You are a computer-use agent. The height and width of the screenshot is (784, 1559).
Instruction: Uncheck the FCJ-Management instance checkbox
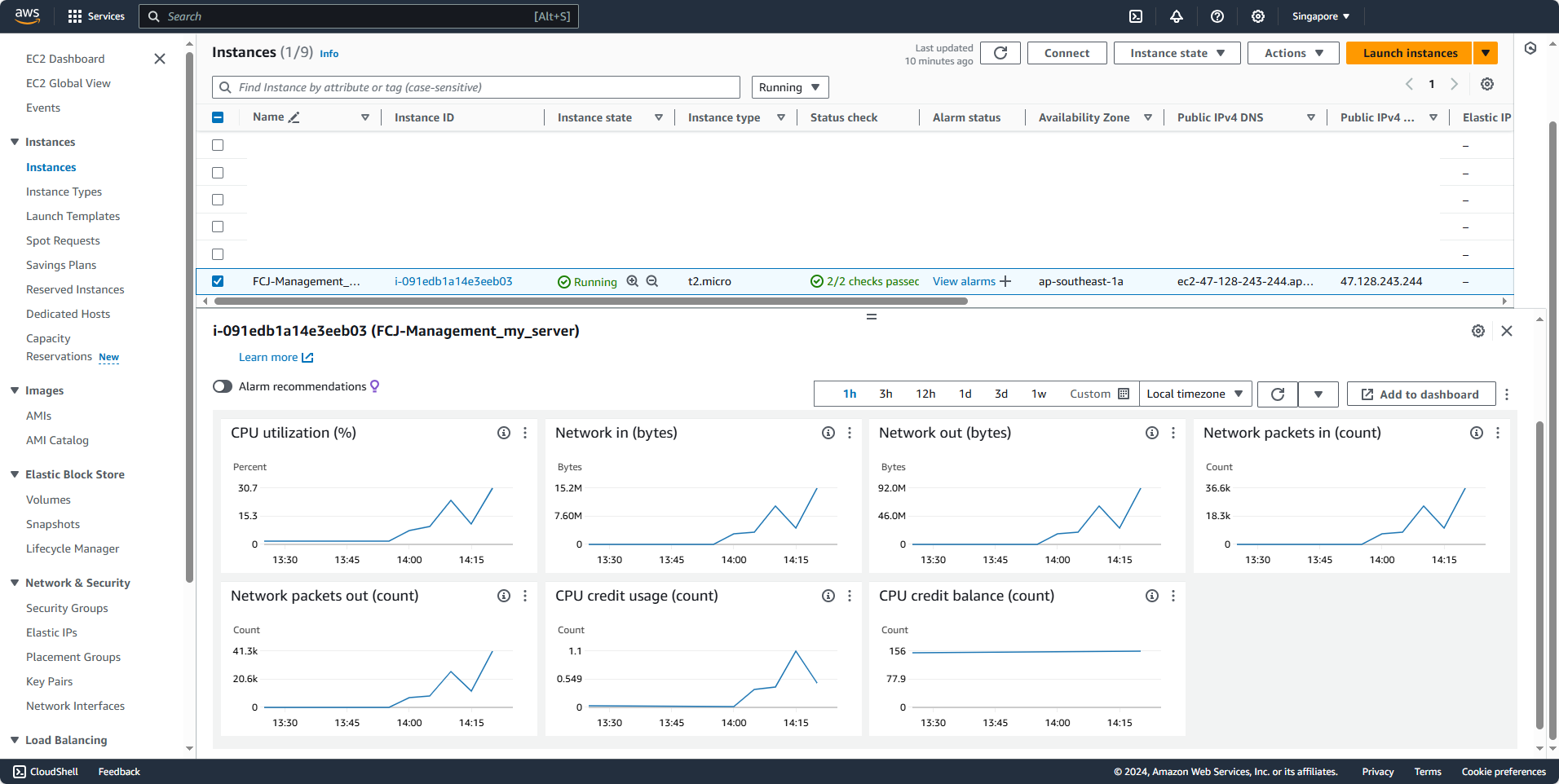tap(218, 281)
